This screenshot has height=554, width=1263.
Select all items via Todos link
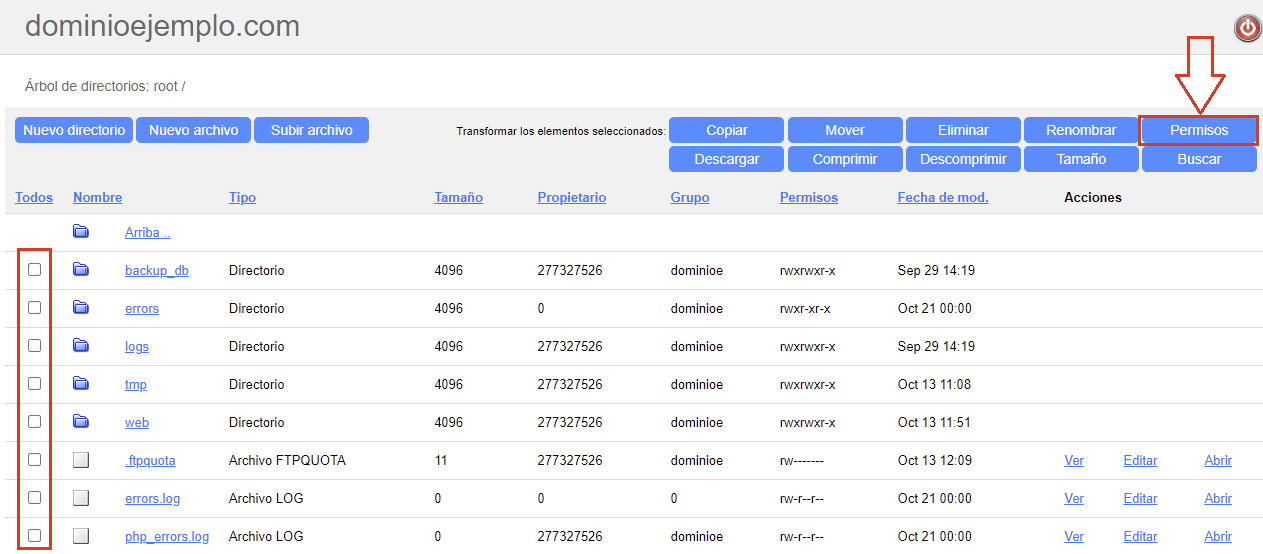click(x=34, y=197)
